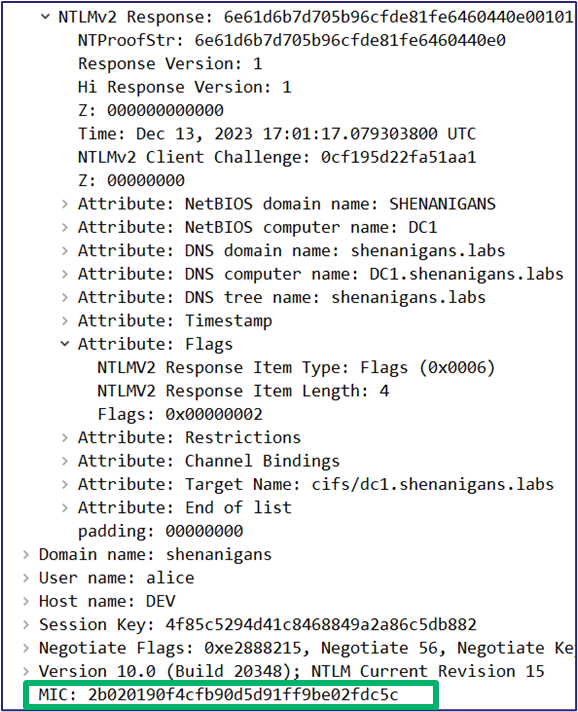Image resolution: width=578 pixels, height=712 pixels.
Task: Expand the NetBIOS domain name attribute
Action: (x=65, y=204)
